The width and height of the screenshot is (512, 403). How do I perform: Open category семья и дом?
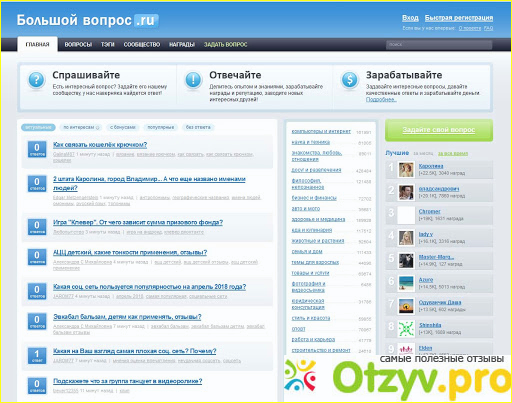307,251
